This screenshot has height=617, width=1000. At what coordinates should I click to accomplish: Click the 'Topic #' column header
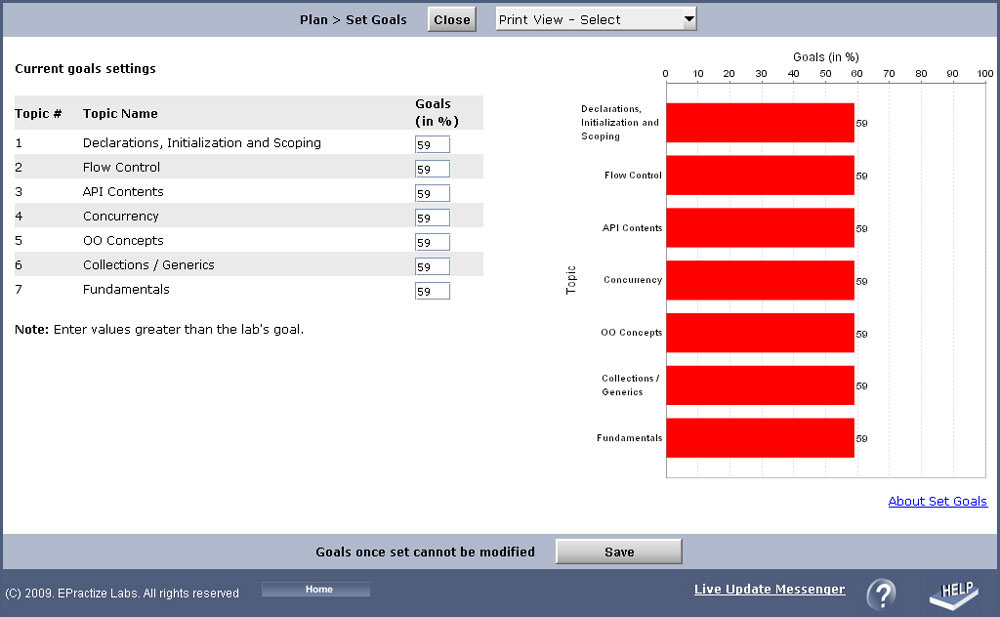[x=38, y=114]
